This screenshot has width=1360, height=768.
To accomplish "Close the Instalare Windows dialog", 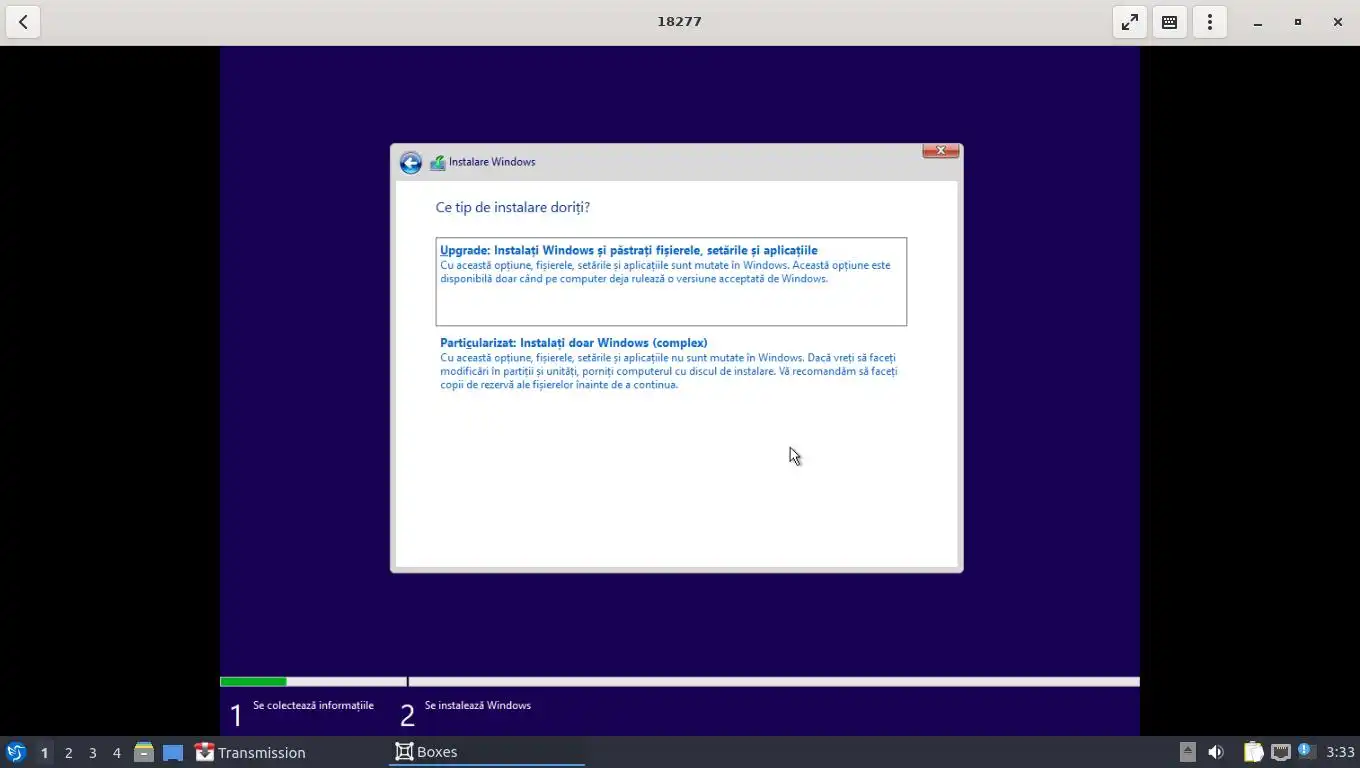I will (940, 151).
